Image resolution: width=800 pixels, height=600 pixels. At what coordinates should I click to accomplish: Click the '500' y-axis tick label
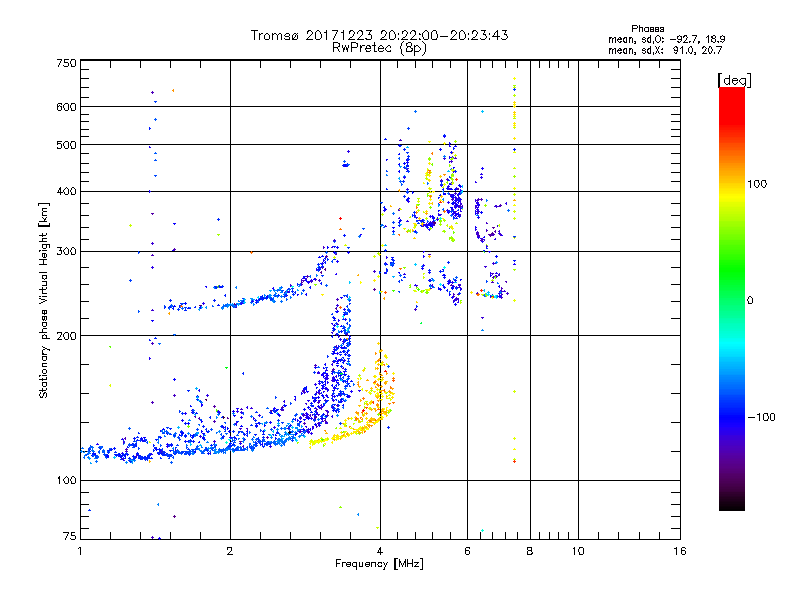(x=66, y=145)
